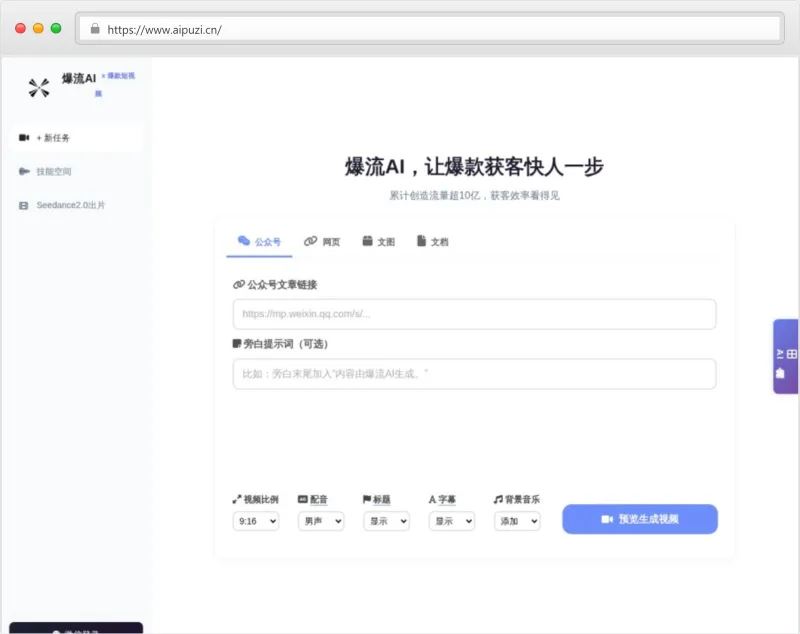The width and height of the screenshot is (800, 634).
Task: Click the music note icon beside 背景音乐
Action: (x=498, y=499)
